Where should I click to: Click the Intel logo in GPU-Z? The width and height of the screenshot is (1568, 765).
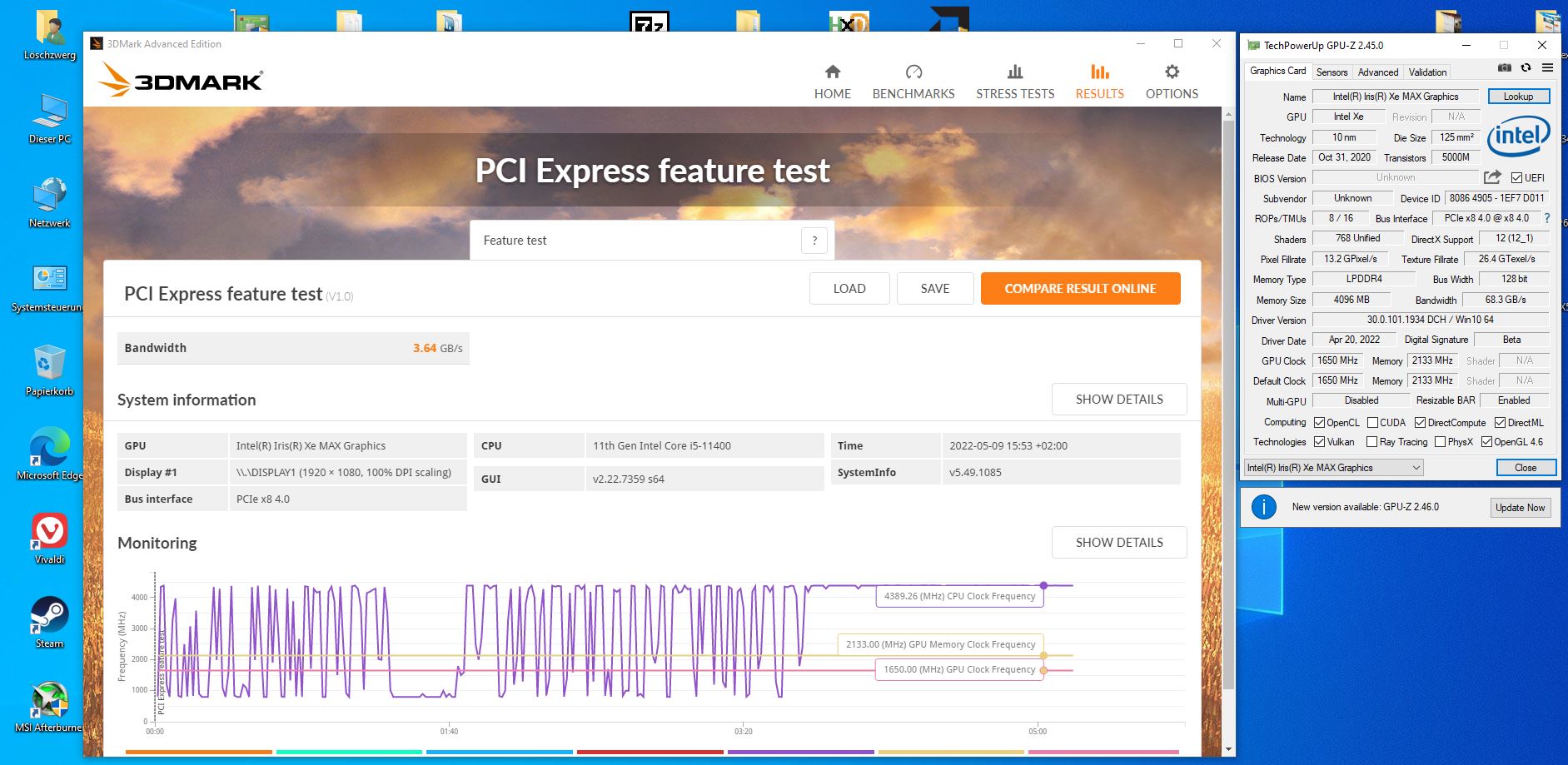[1519, 136]
